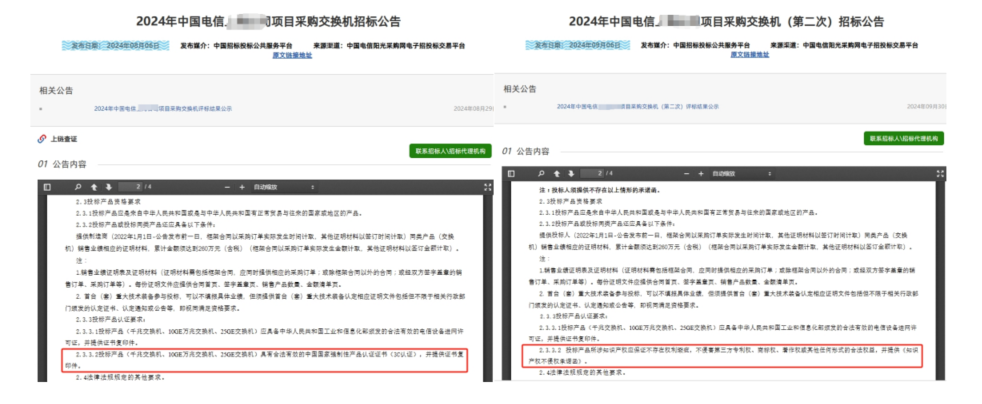
Task: Go to previous page in left PDF viewer
Action: 94,187
